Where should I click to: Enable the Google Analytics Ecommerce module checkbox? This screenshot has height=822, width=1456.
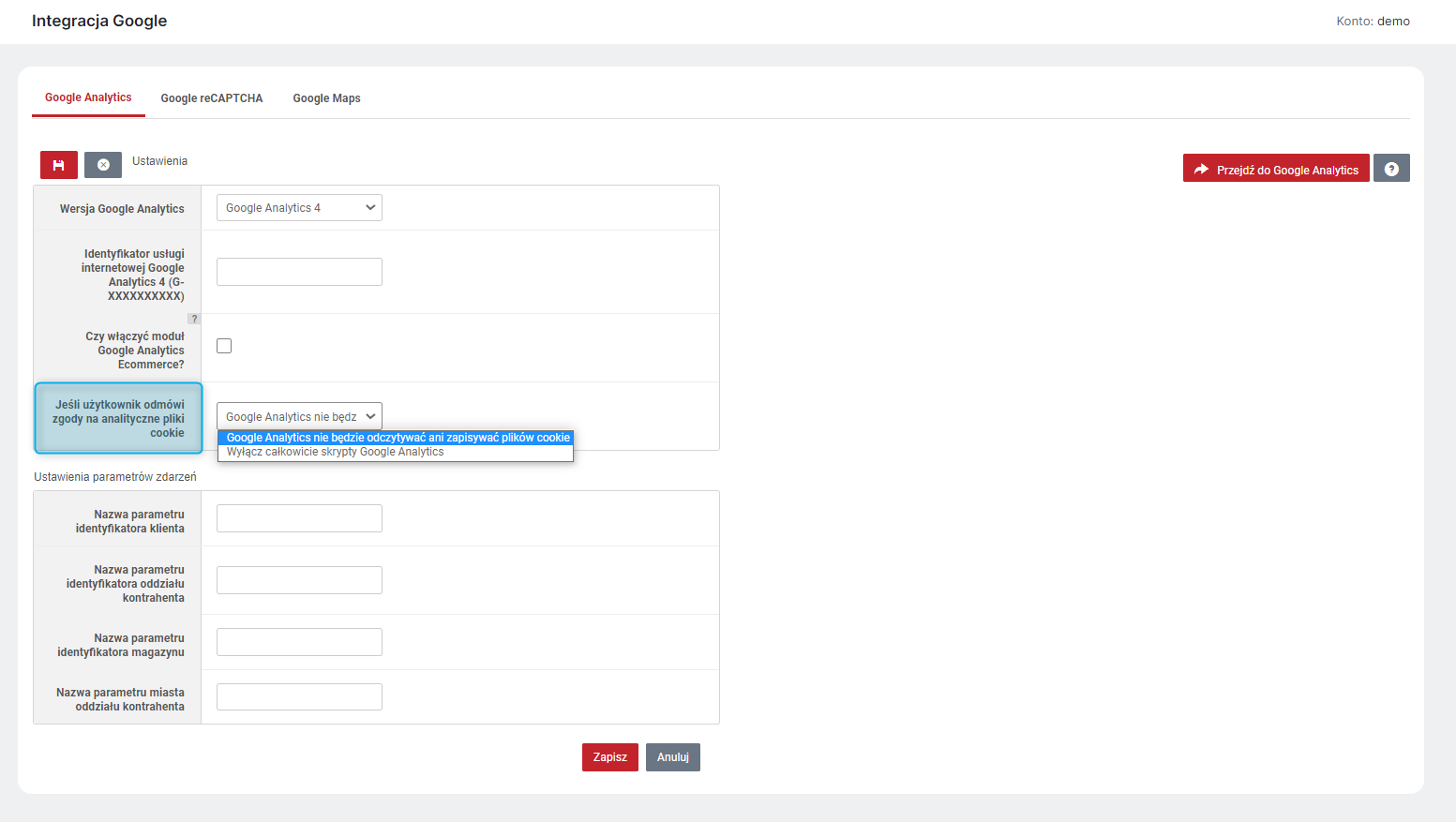click(x=224, y=346)
